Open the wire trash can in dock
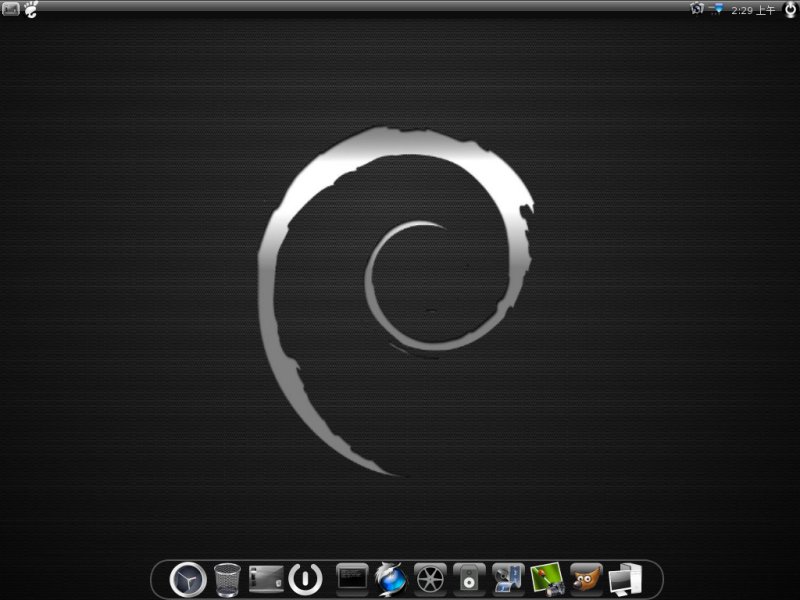Screen dimensions: 800x600 point(227,580)
